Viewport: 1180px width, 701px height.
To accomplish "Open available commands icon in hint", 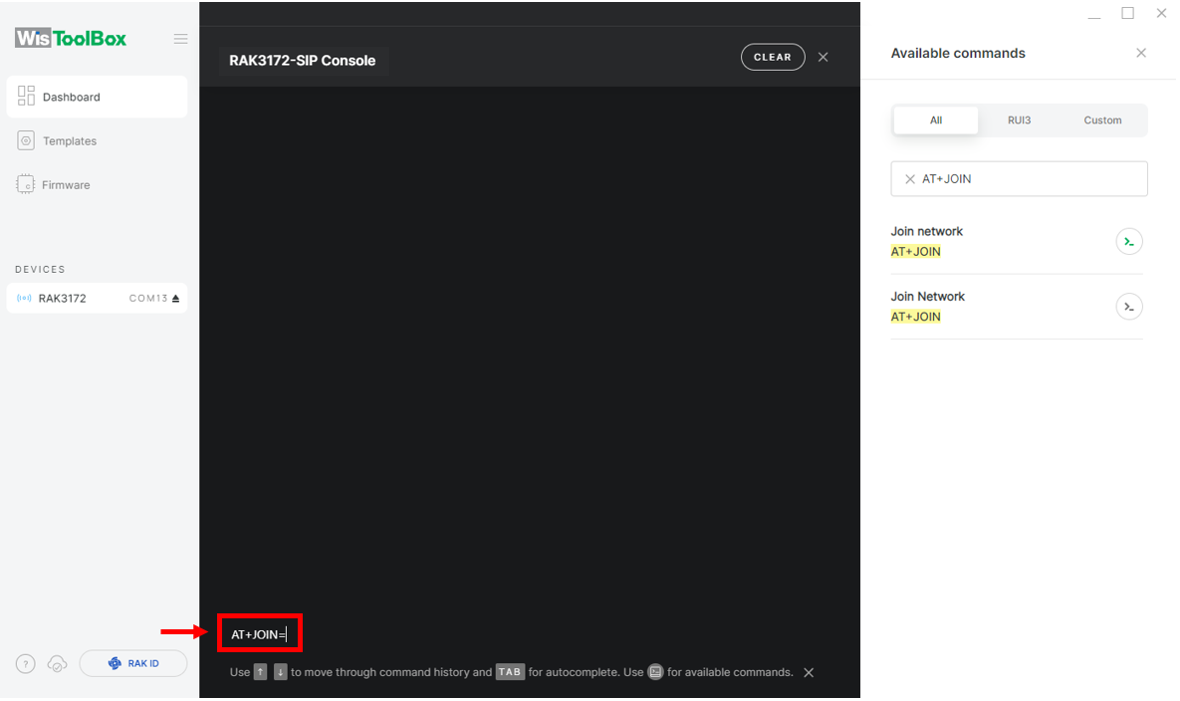I will [655, 672].
